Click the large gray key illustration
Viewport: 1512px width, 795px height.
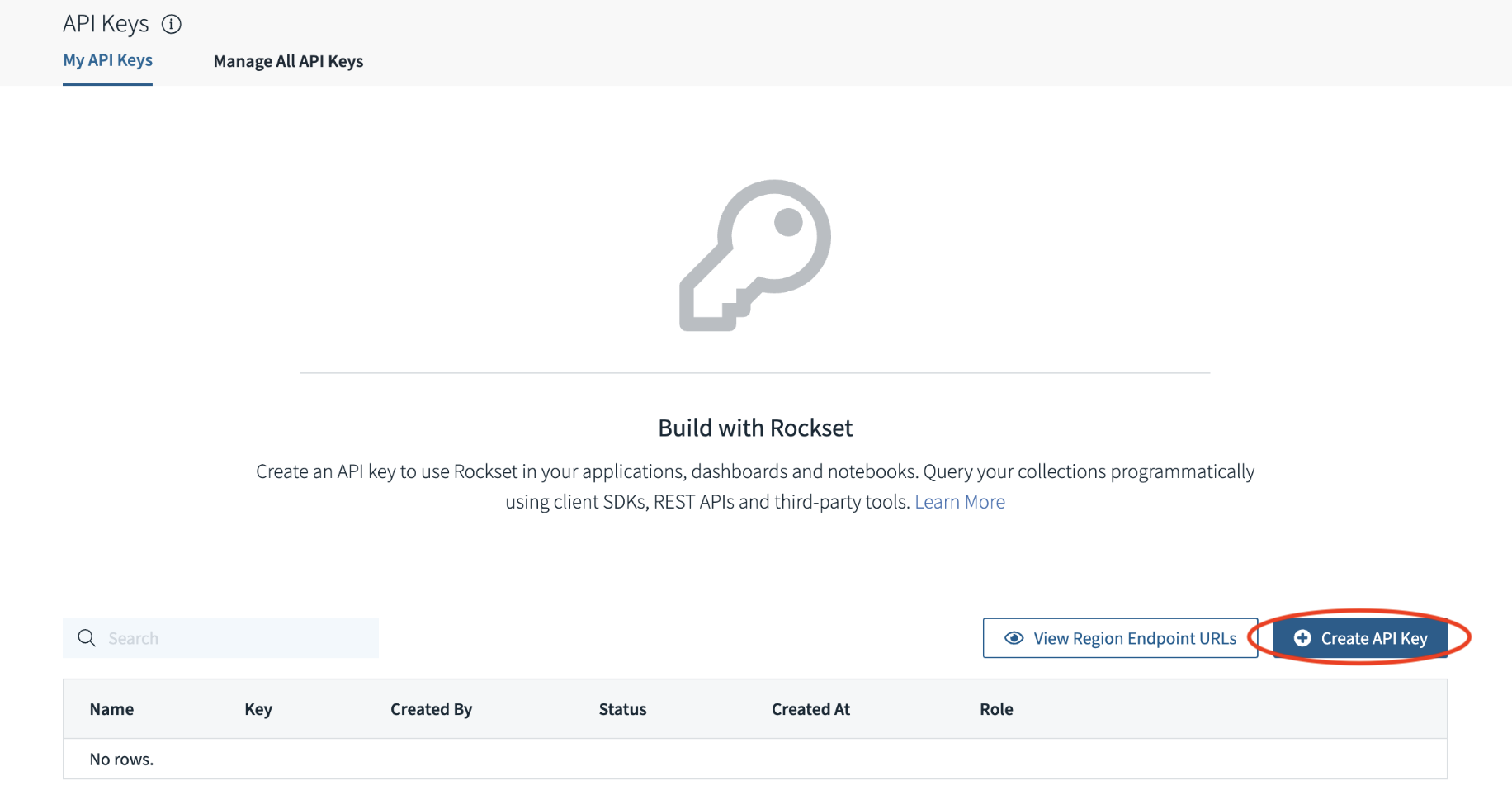click(x=755, y=255)
